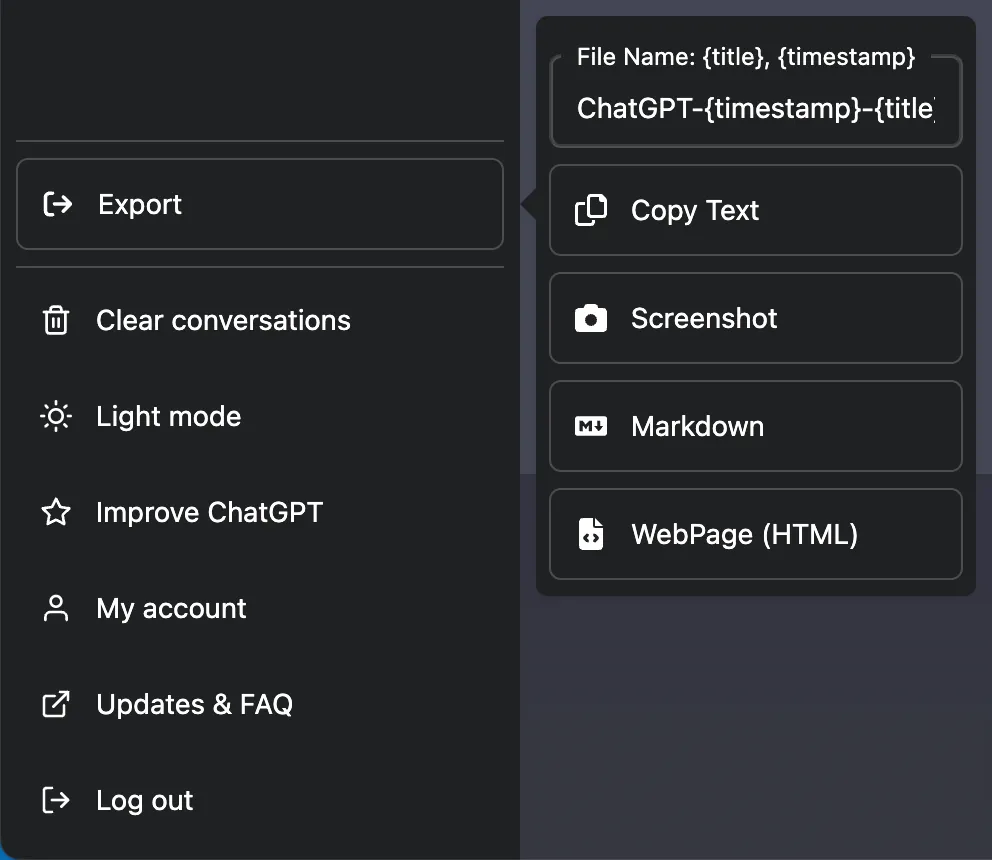Viewport: 992px width, 860px height.
Task: Switch to Light mode
Action: 168,416
